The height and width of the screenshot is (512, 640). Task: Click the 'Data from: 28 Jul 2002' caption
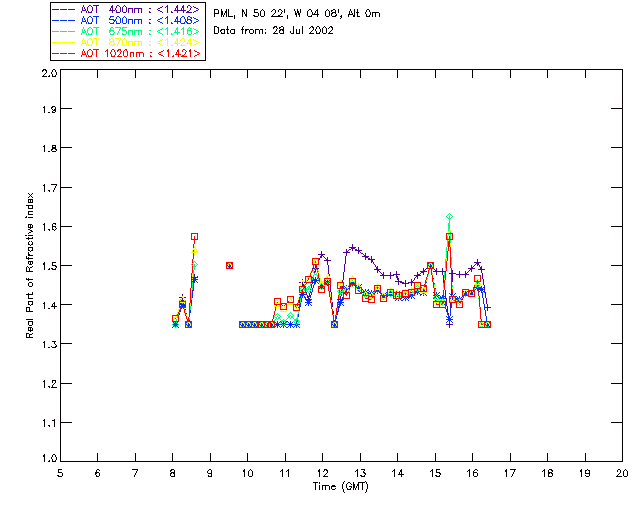pyautogui.click(x=273, y=31)
